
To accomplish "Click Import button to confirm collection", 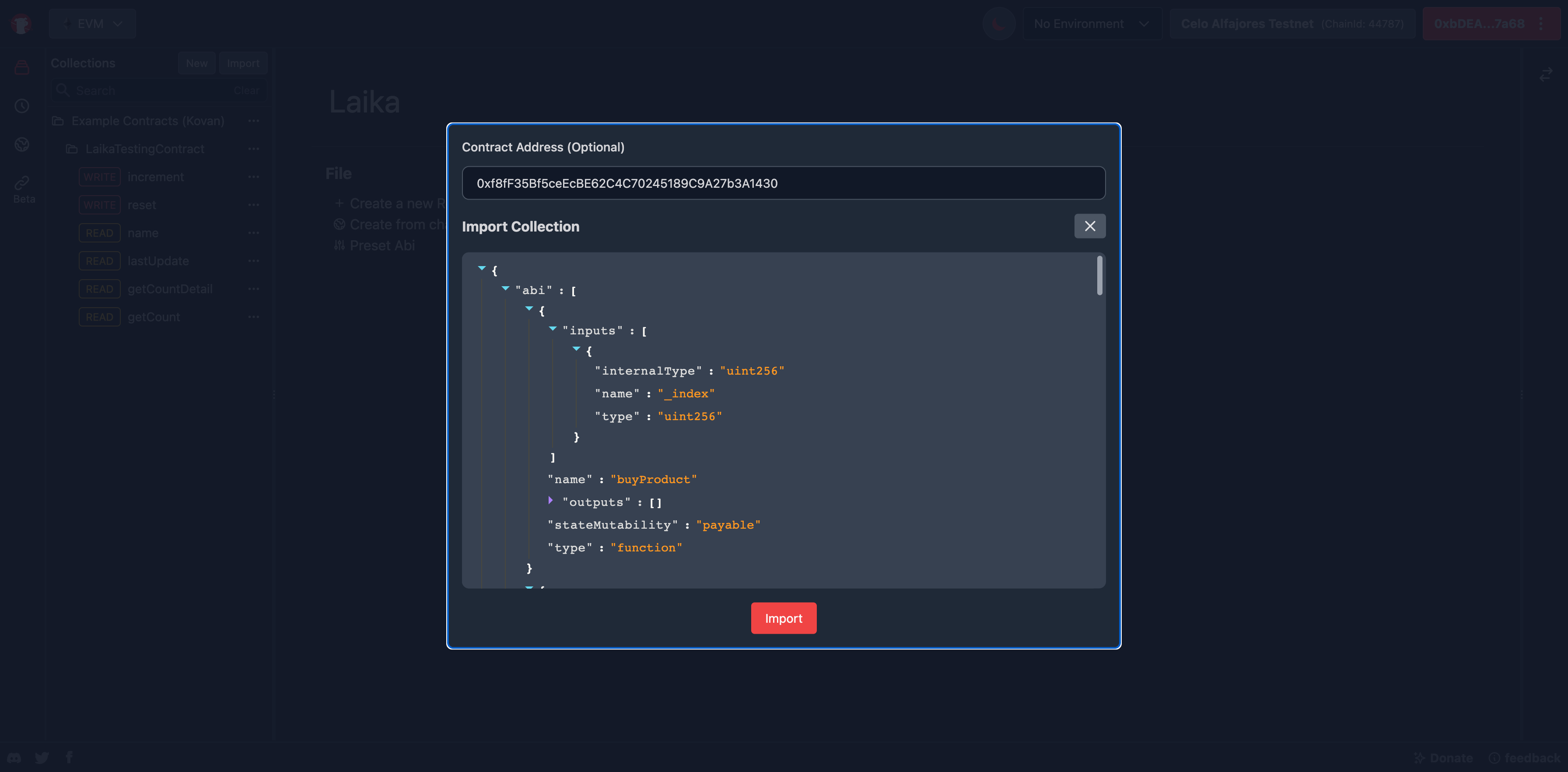I will [784, 618].
